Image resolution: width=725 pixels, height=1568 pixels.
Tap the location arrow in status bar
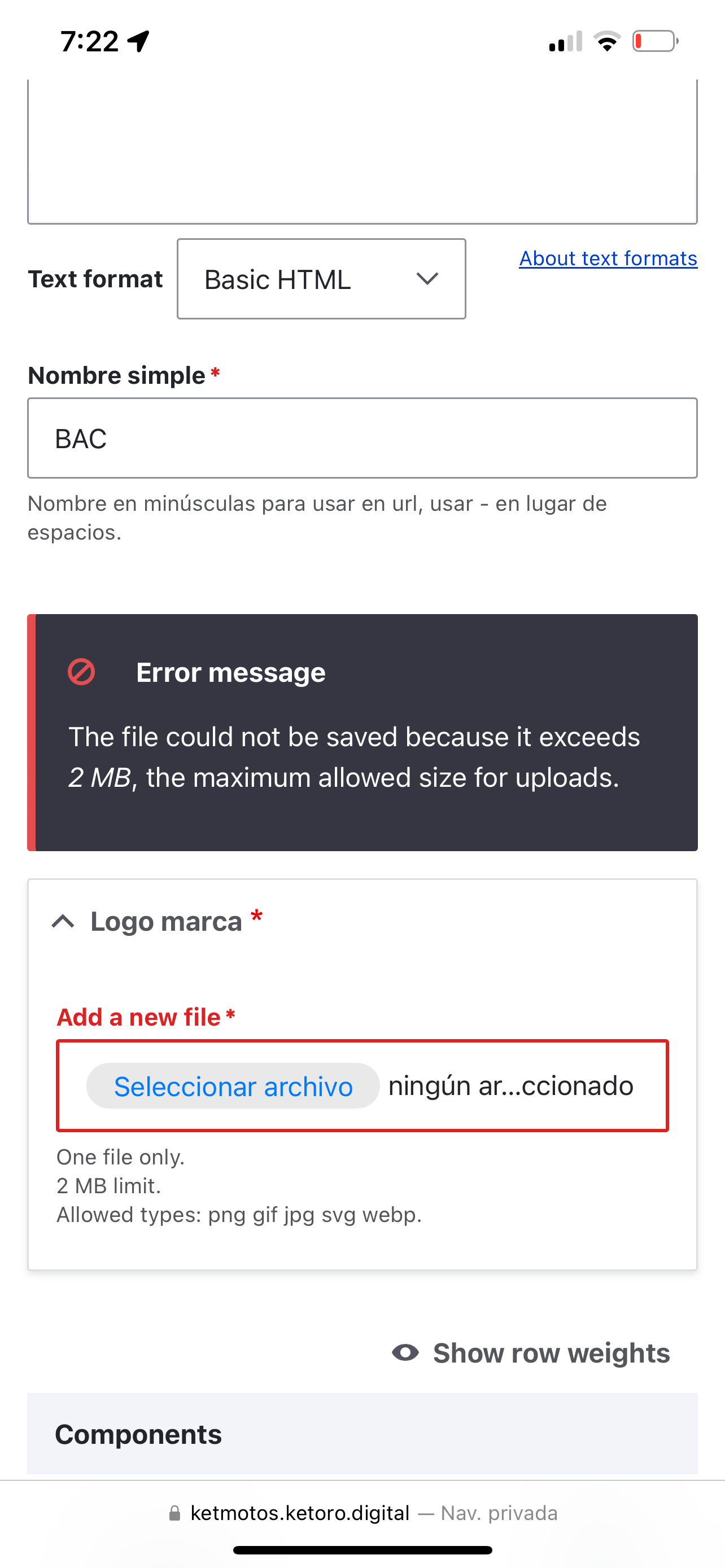click(139, 41)
